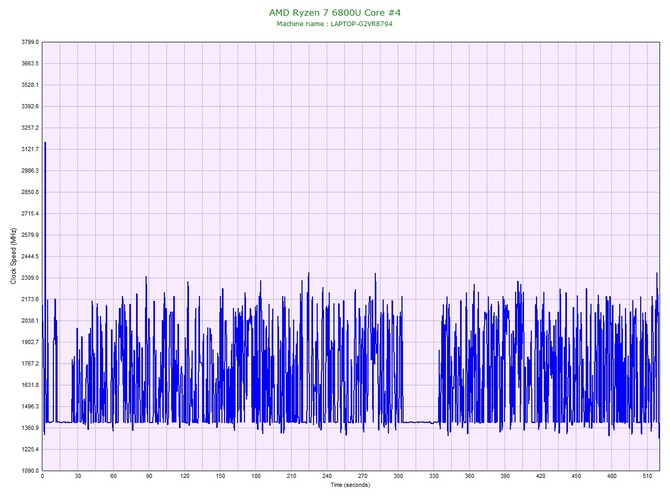Select the 2309.0 y-axis value
The image size is (670, 502).
coord(30,278)
